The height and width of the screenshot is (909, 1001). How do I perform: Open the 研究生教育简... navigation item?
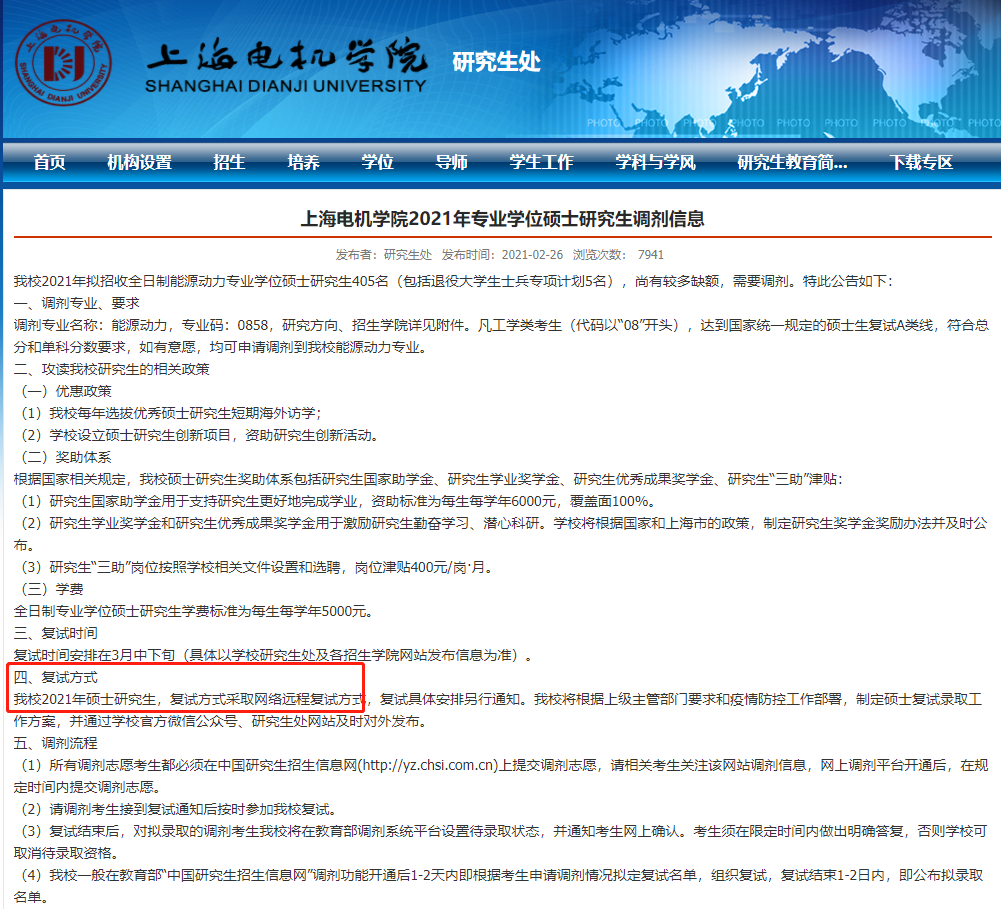(x=792, y=162)
